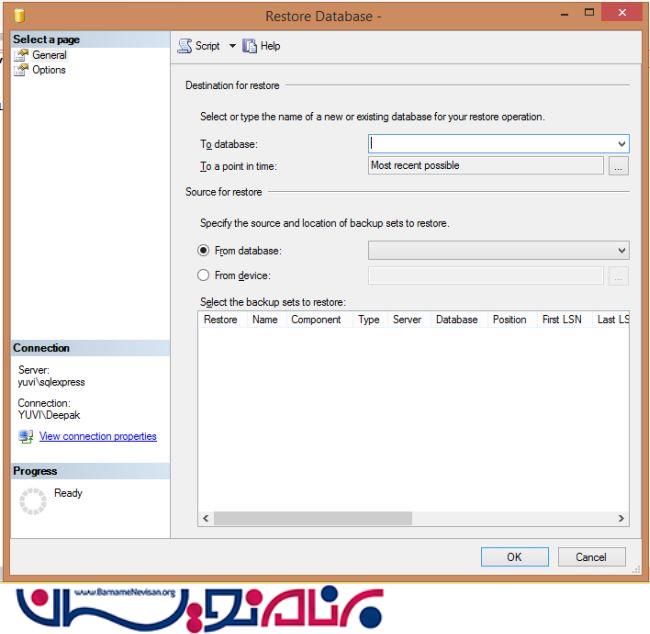Image resolution: width=650 pixels, height=634 pixels.
Task: Open the Help icon in toolbar
Action: click(250, 46)
